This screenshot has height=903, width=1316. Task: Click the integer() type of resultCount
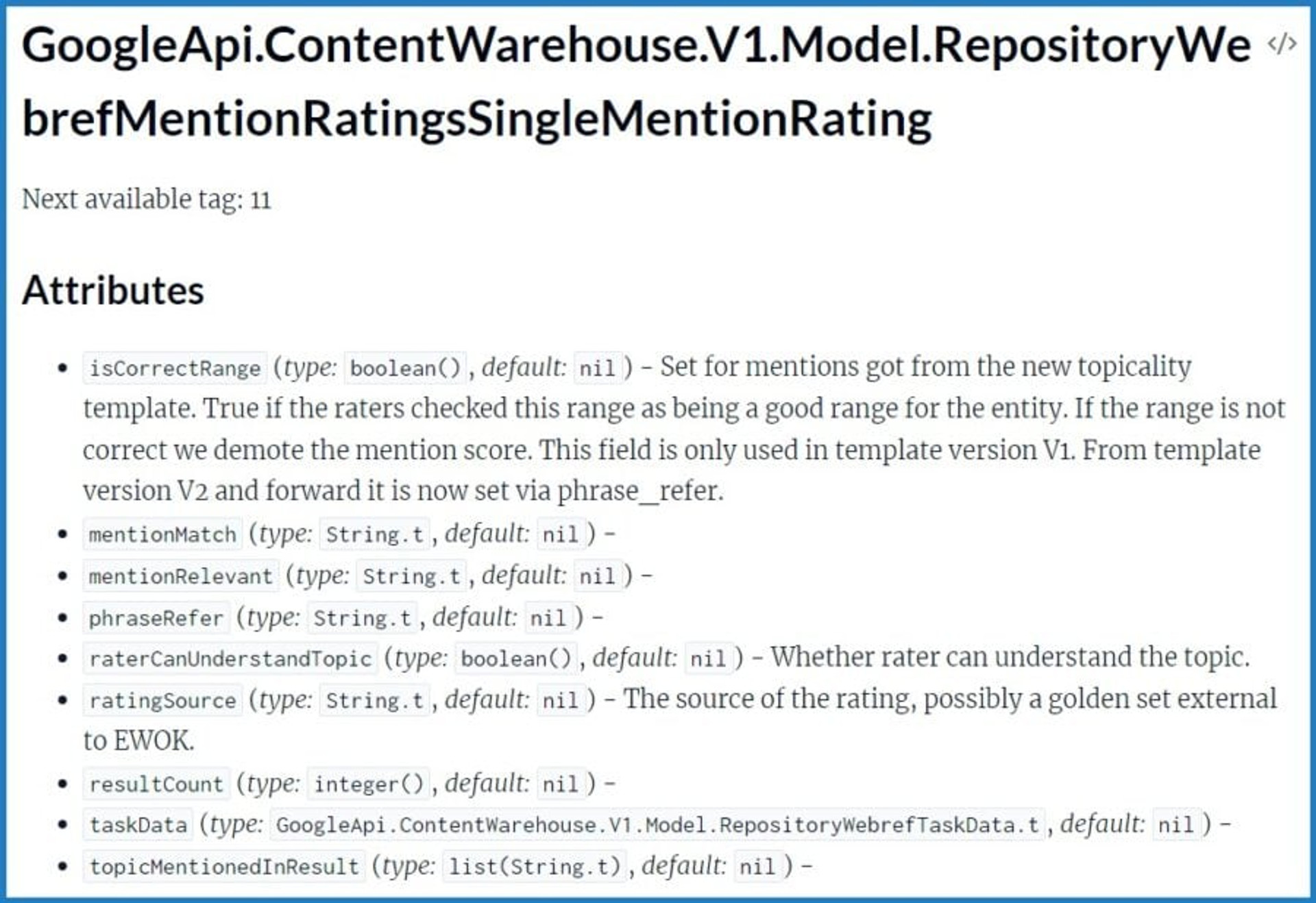pyautogui.click(x=369, y=784)
